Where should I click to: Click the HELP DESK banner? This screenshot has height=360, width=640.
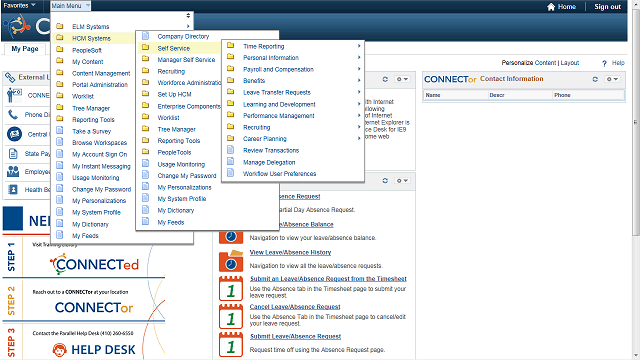(94, 350)
